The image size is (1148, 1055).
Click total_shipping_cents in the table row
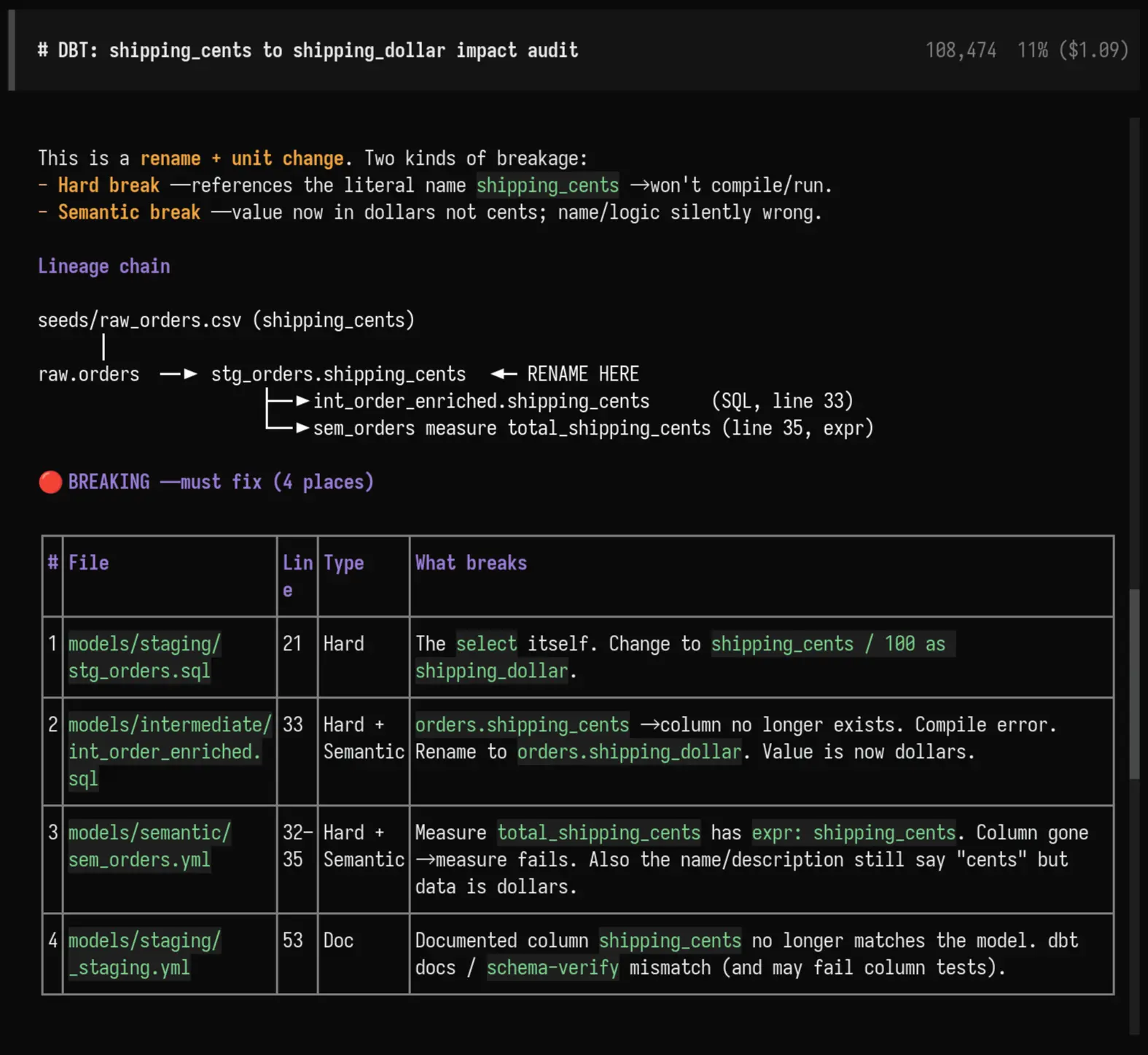(598, 833)
